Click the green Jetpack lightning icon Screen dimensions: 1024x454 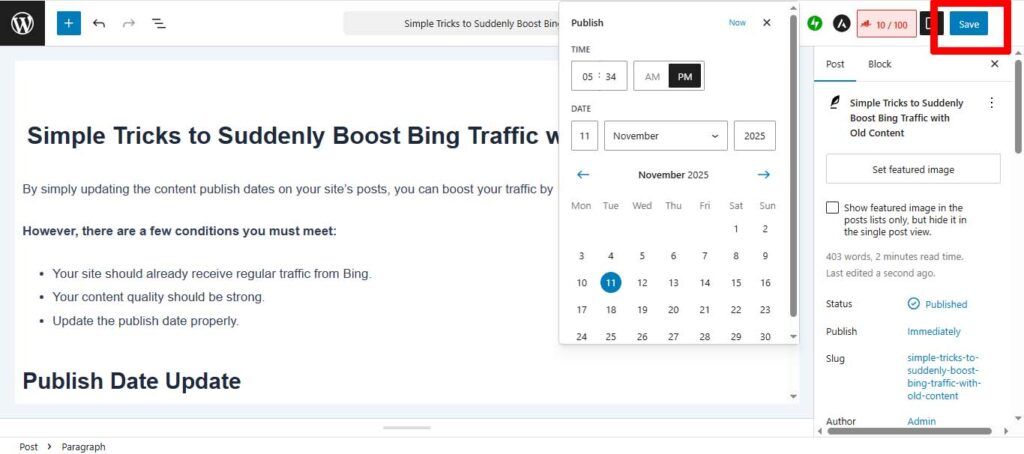(x=815, y=23)
